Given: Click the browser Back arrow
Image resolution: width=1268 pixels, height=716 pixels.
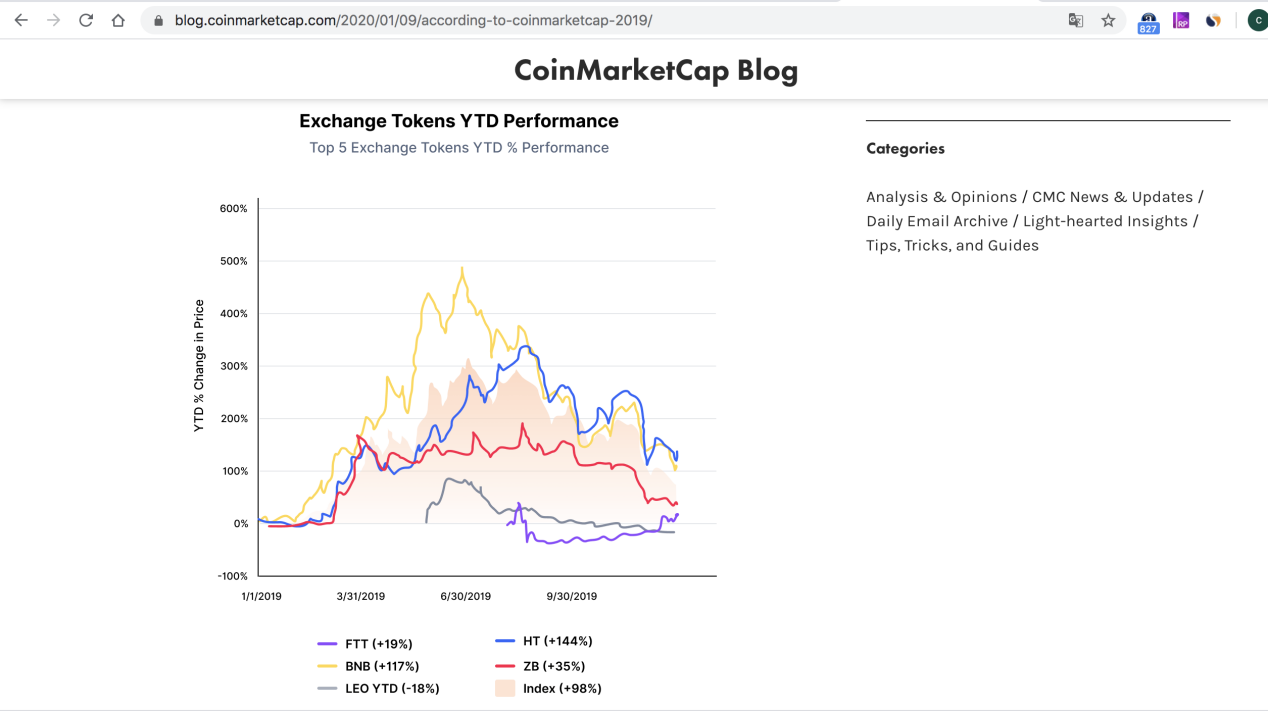Looking at the screenshot, I should pyautogui.click(x=21, y=20).
